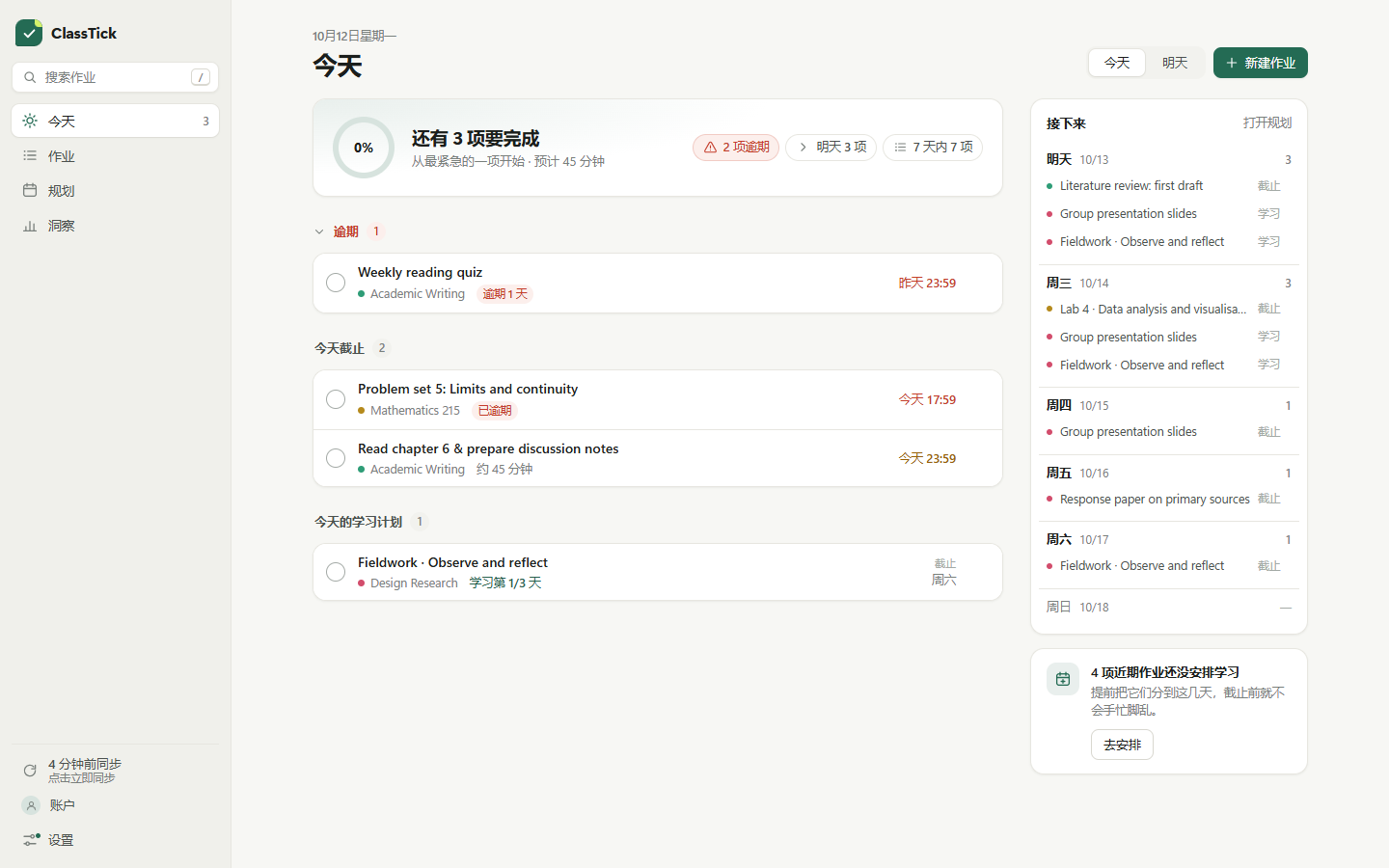Click the list icon beside 作业
This screenshot has width=1389, height=868.
click(x=30, y=155)
